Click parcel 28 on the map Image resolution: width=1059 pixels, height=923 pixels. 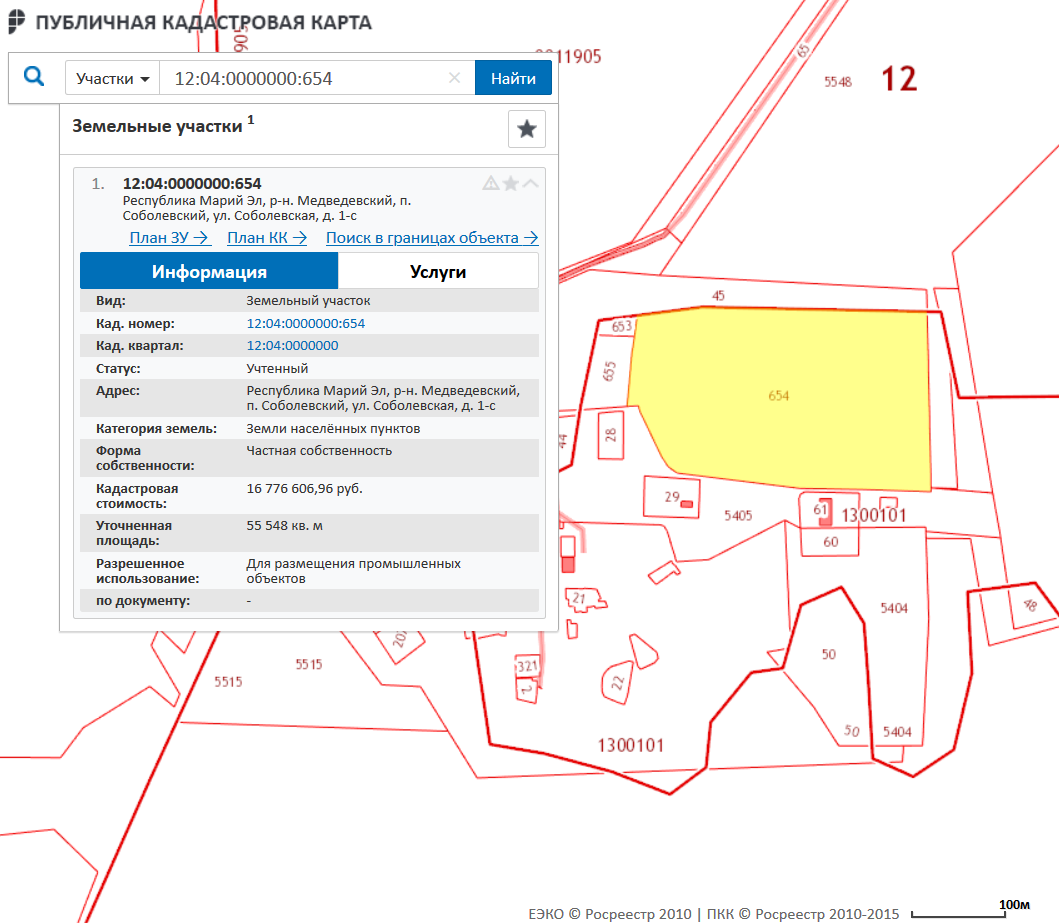(611, 435)
